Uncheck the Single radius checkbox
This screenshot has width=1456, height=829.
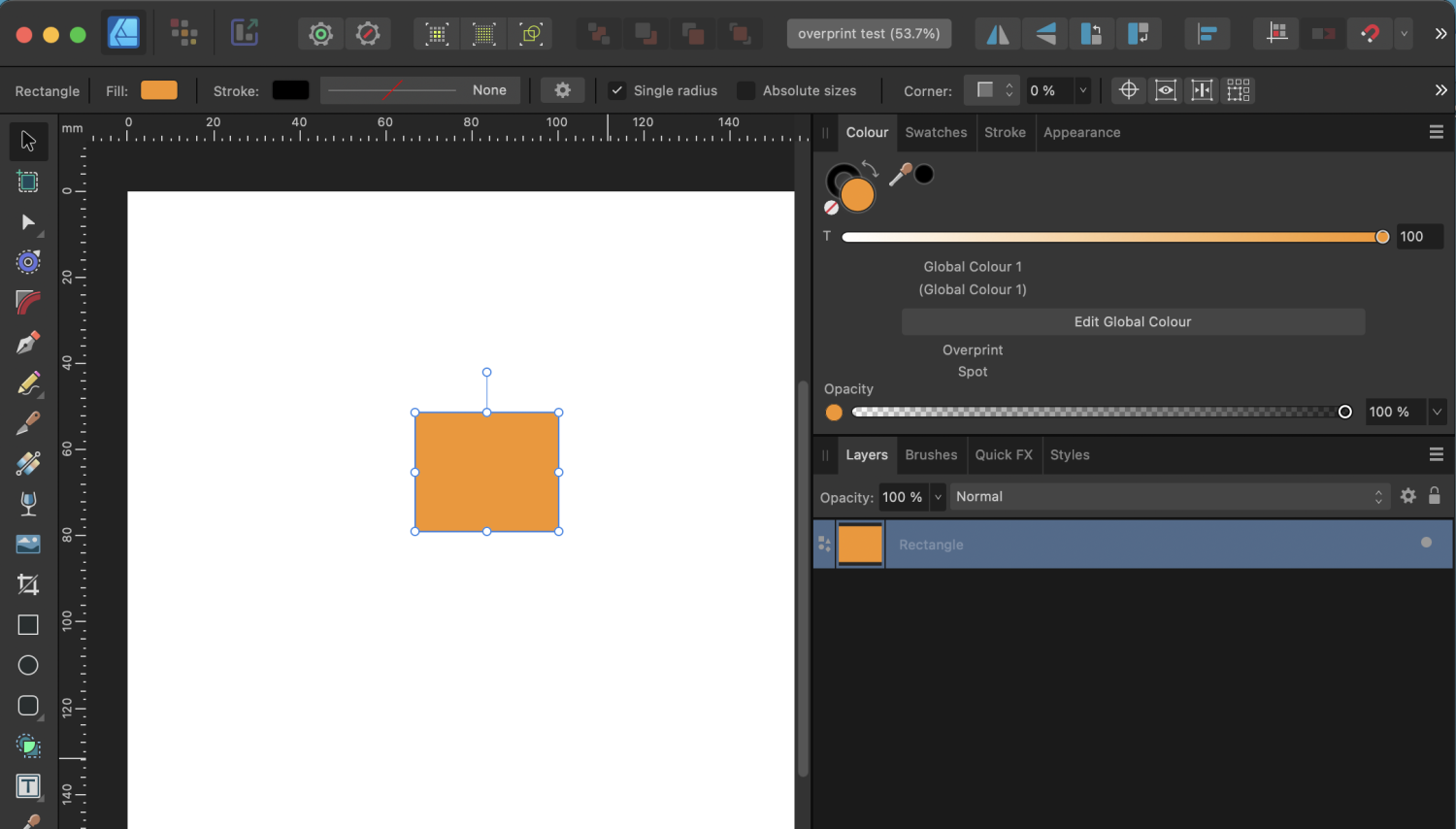coord(617,89)
